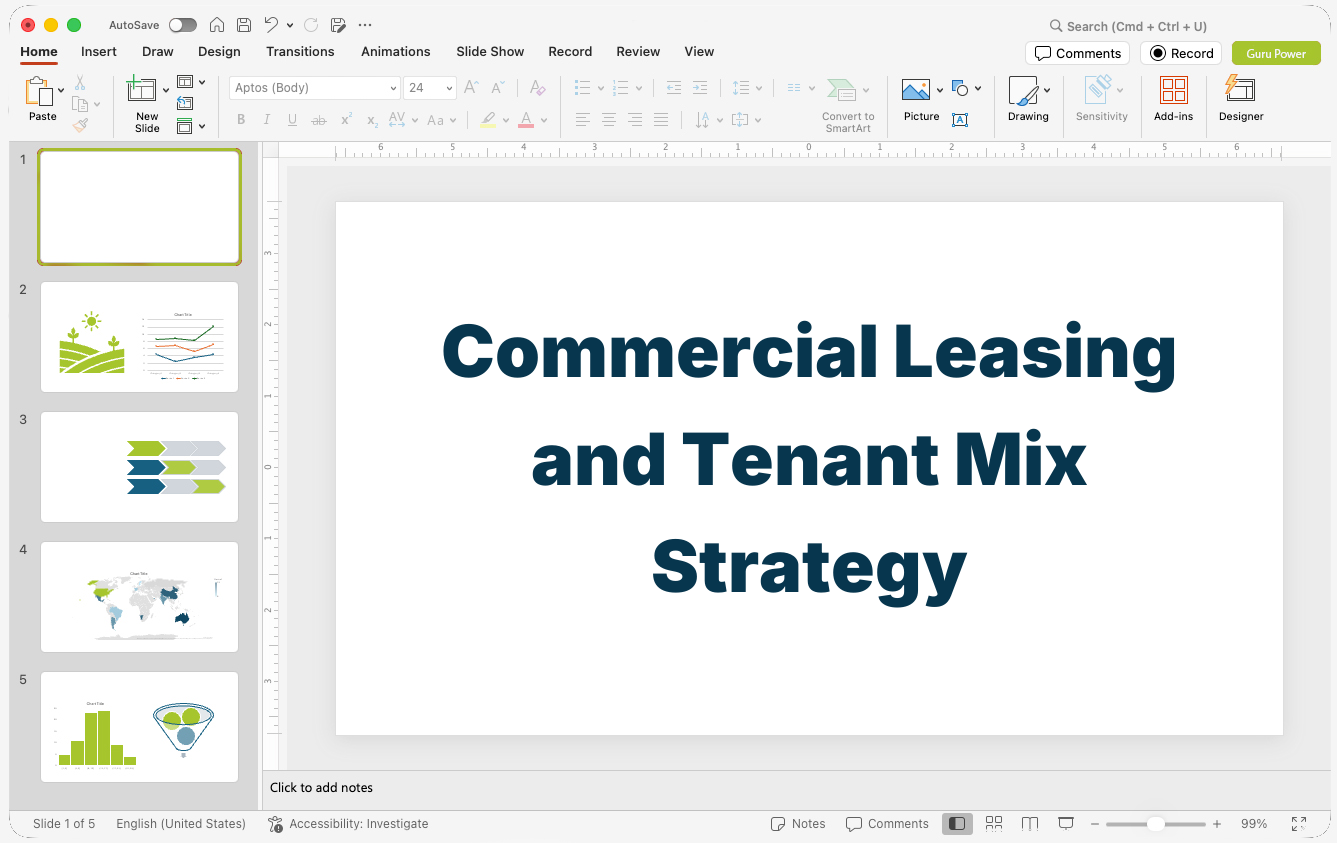Toggle Italic formatting
The width and height of the screenshot is (1337, 843).
(266, 120)
